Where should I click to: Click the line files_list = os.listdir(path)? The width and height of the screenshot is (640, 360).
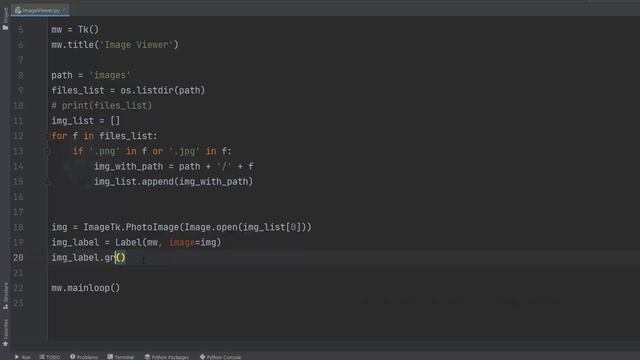click(x=128, y=90)
